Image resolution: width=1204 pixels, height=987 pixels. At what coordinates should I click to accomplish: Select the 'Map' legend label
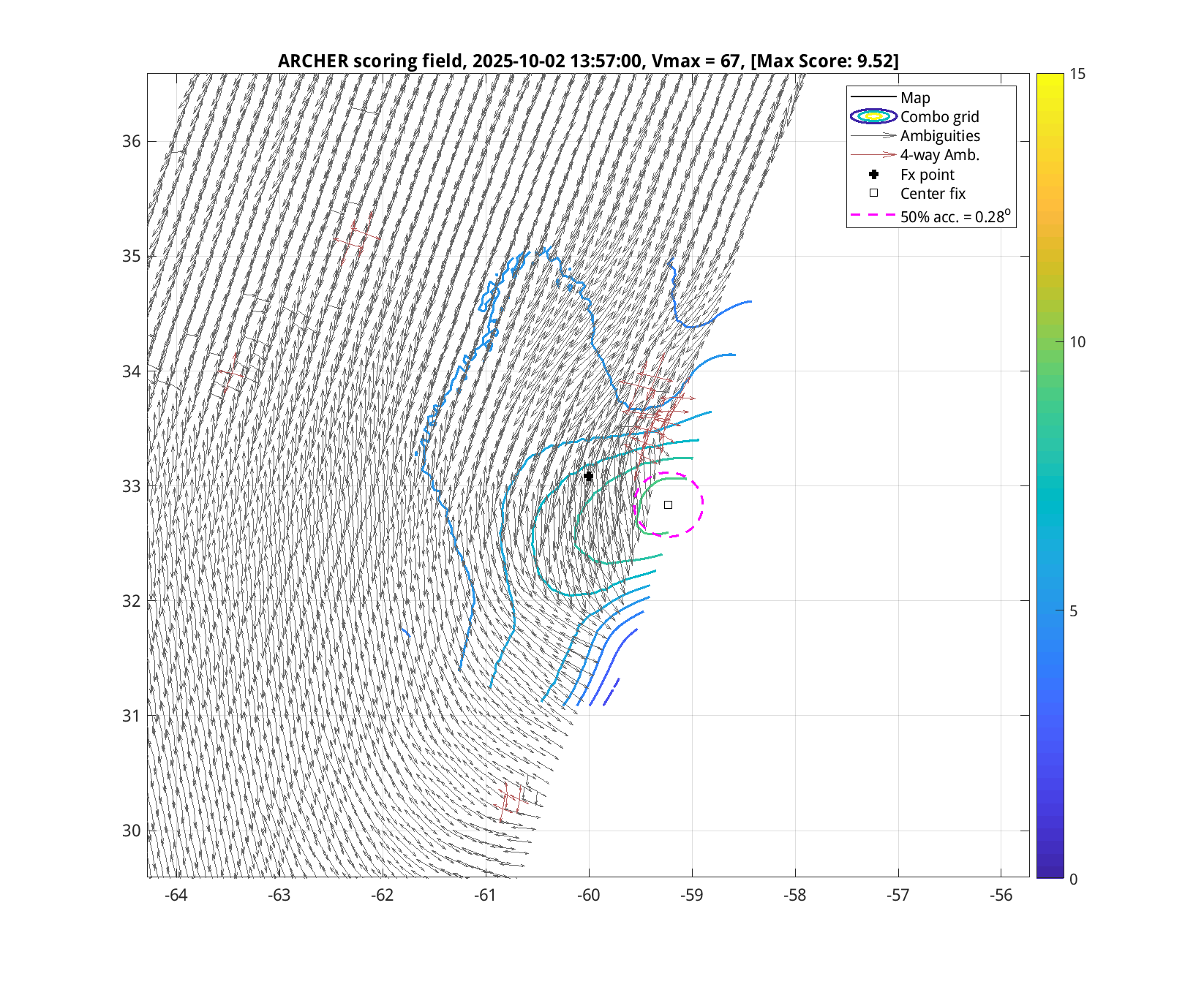point(915,97)
